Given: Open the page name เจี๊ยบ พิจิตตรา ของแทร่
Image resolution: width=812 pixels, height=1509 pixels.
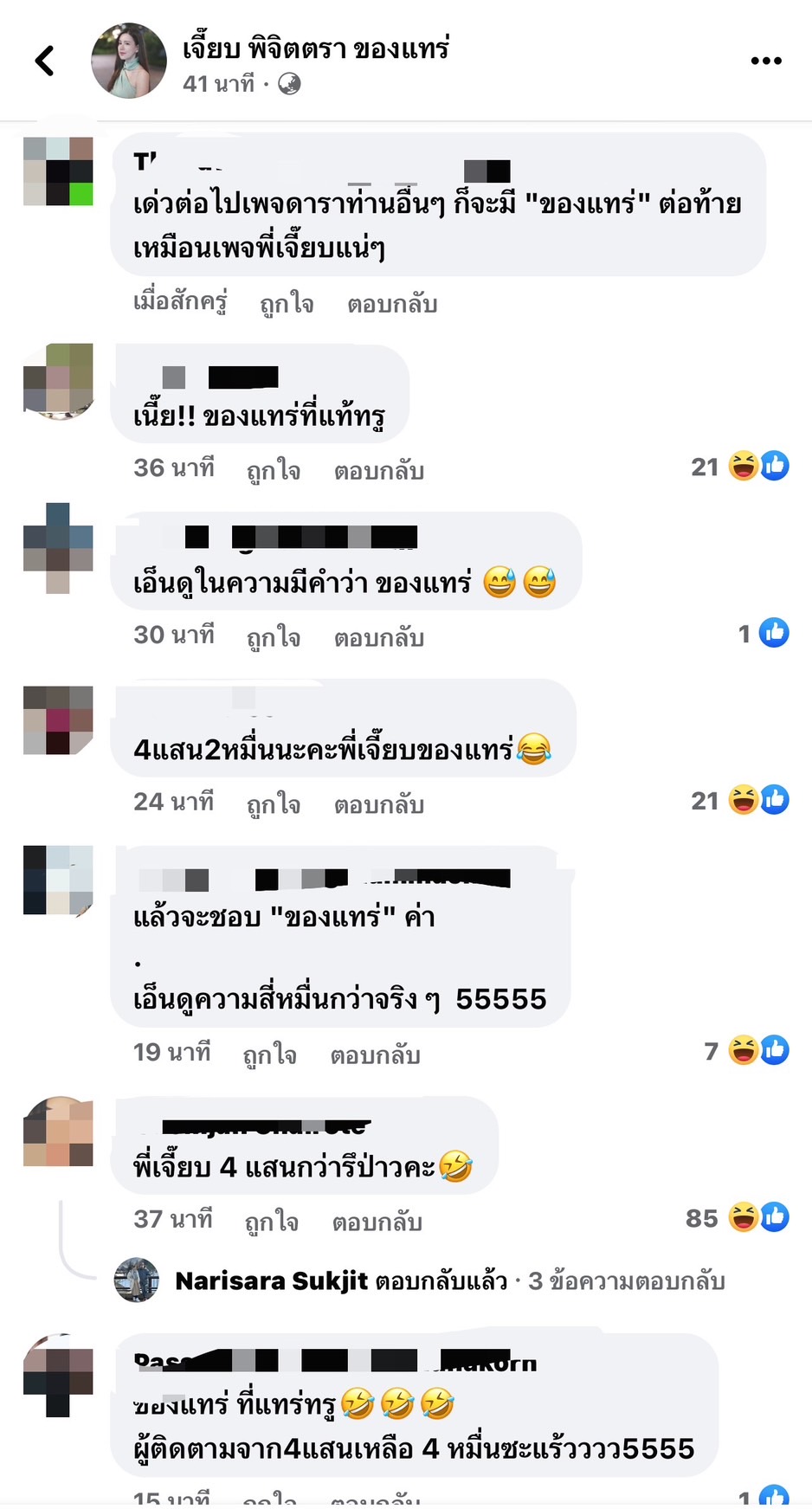Looking at the screenshot, I should pos(316,48).
